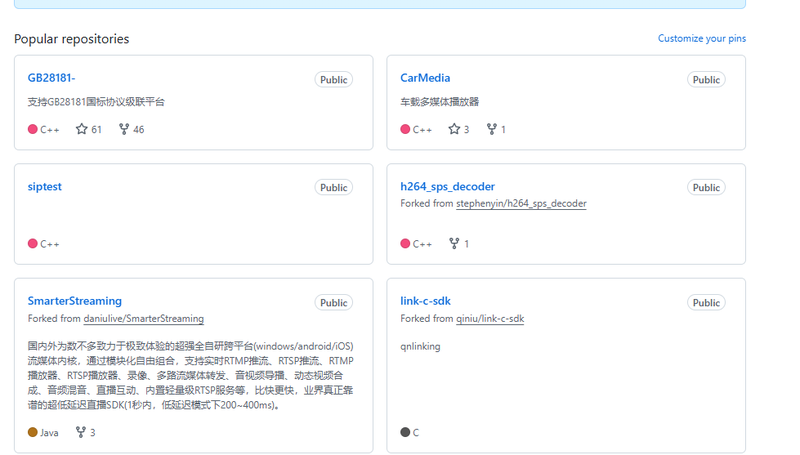Click the 3 stars count on CarMedia
This screenshot has height=455, width=800.
pyautogui.click(x=466, y=130)
